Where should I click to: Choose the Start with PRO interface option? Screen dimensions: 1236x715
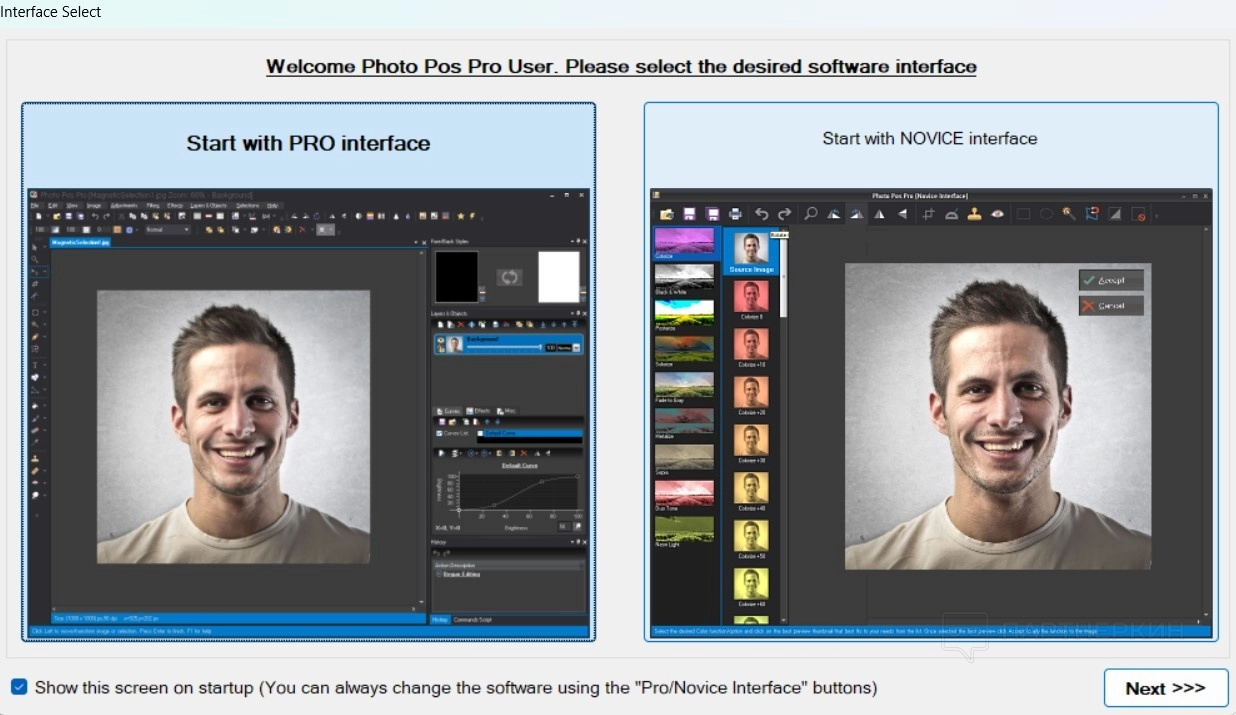pos(308,143)
